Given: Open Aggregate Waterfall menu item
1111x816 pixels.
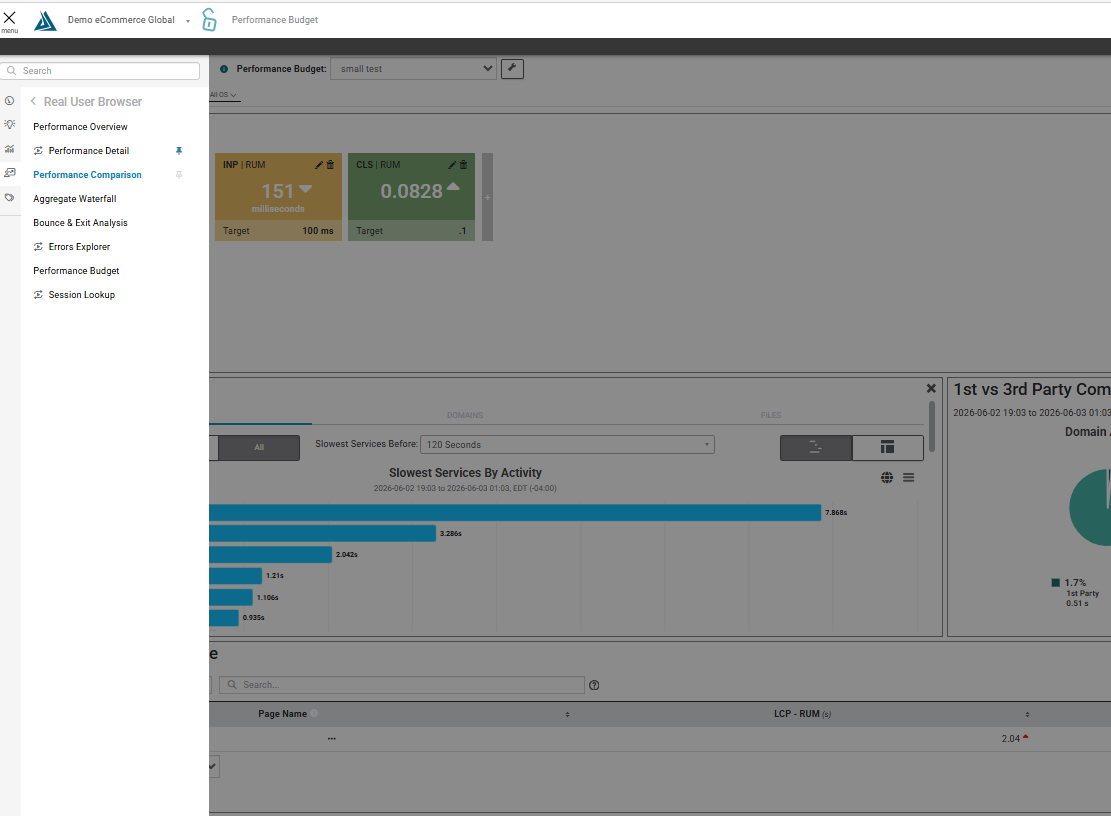Looking at the screenshot, I should [x=74, y=199].
